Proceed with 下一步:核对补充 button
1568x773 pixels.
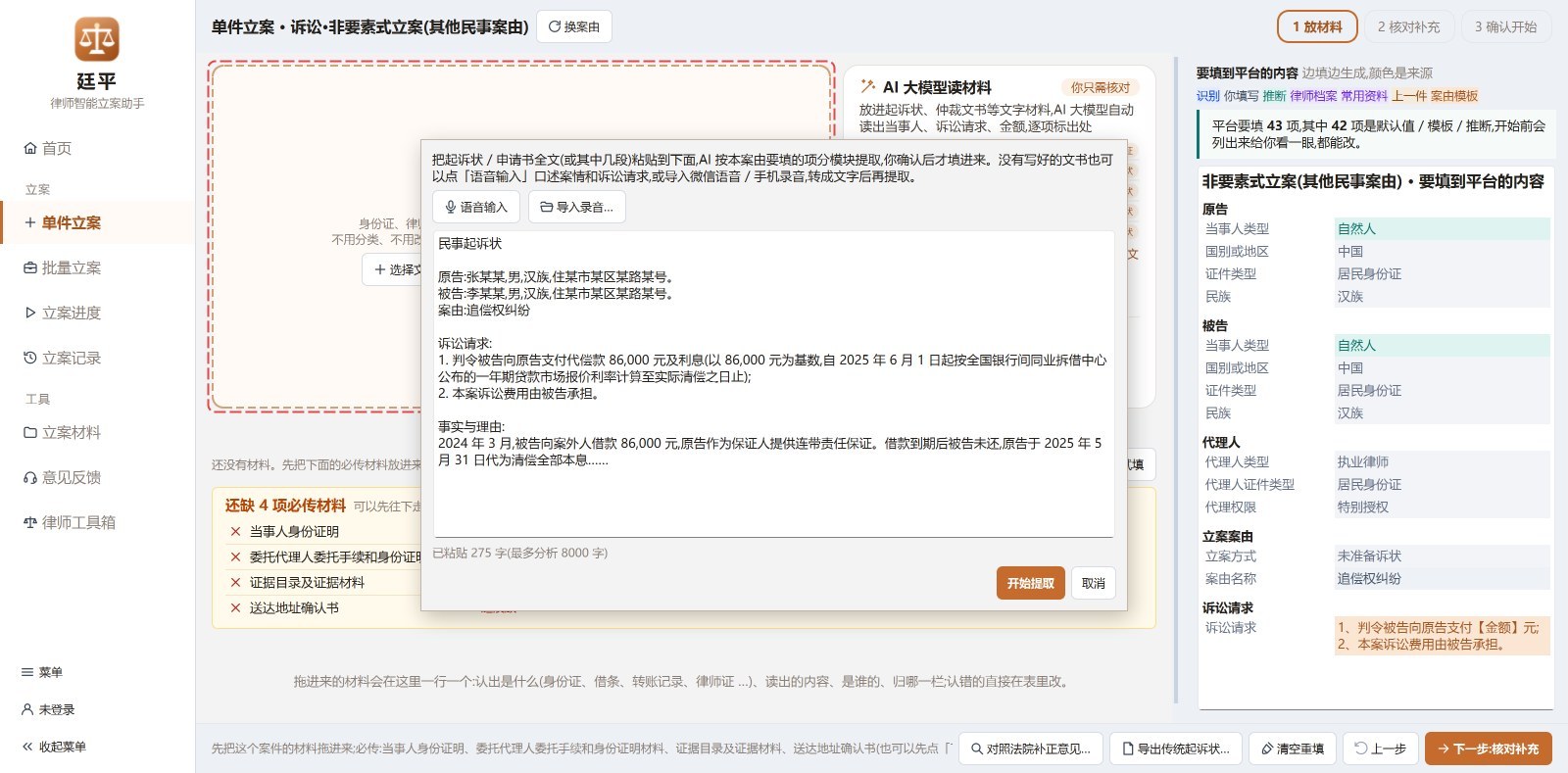1489,749
